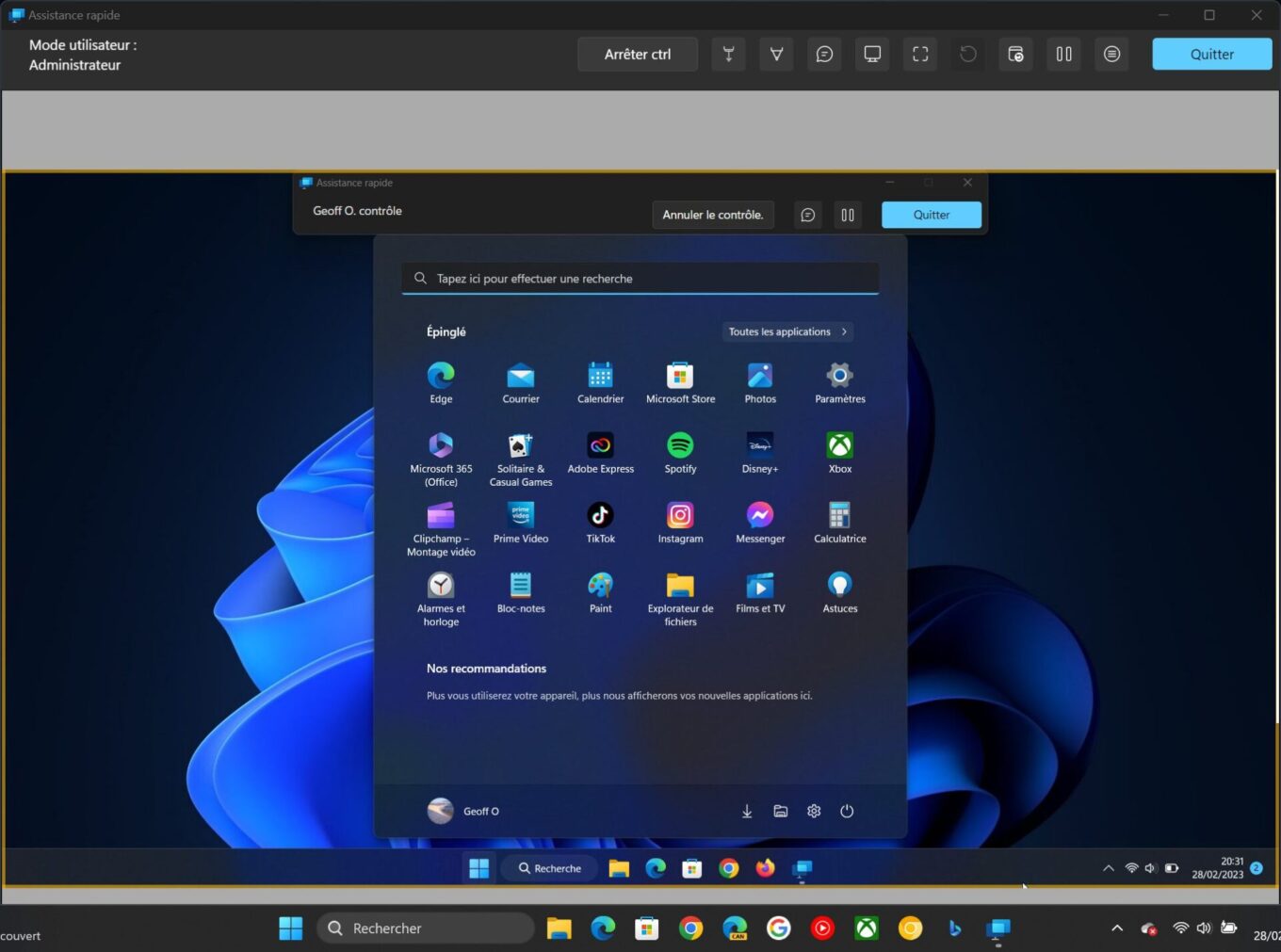
Task: Select the laser pointer tool in top toolbar
Action: pyautogui.click(x=728, y=55)
